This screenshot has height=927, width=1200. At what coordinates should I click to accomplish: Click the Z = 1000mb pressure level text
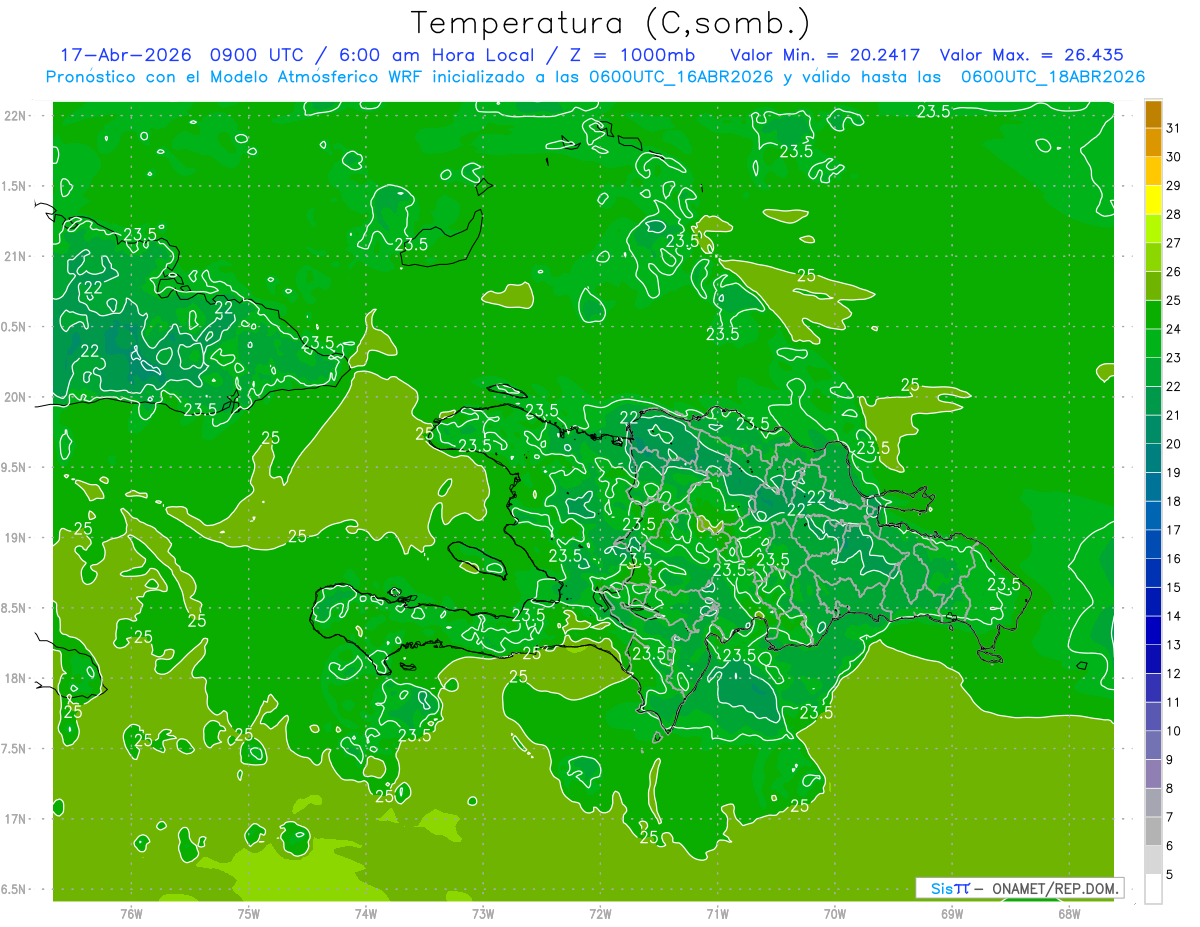point(636,55)
